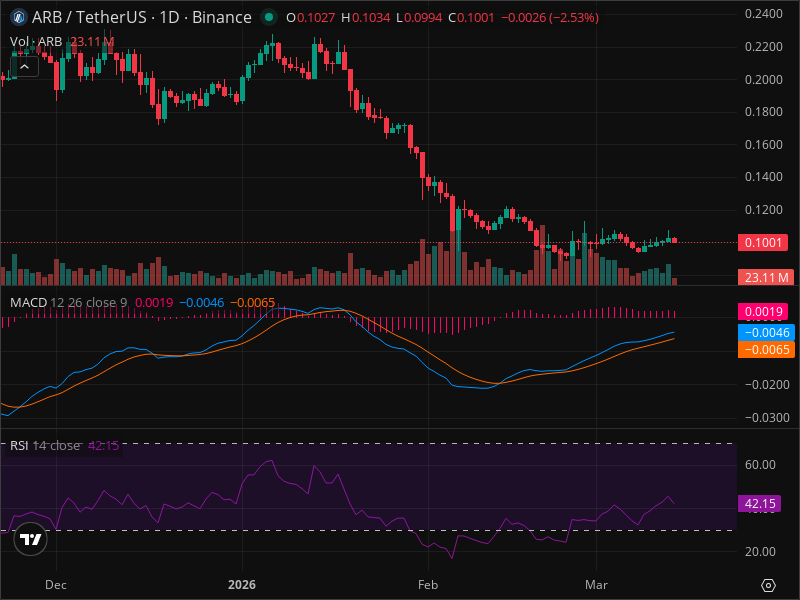This screenshot has height=600, width=800.
Task: Click the blue −0.0046 axis tag
Action: [x=766, y=333]
